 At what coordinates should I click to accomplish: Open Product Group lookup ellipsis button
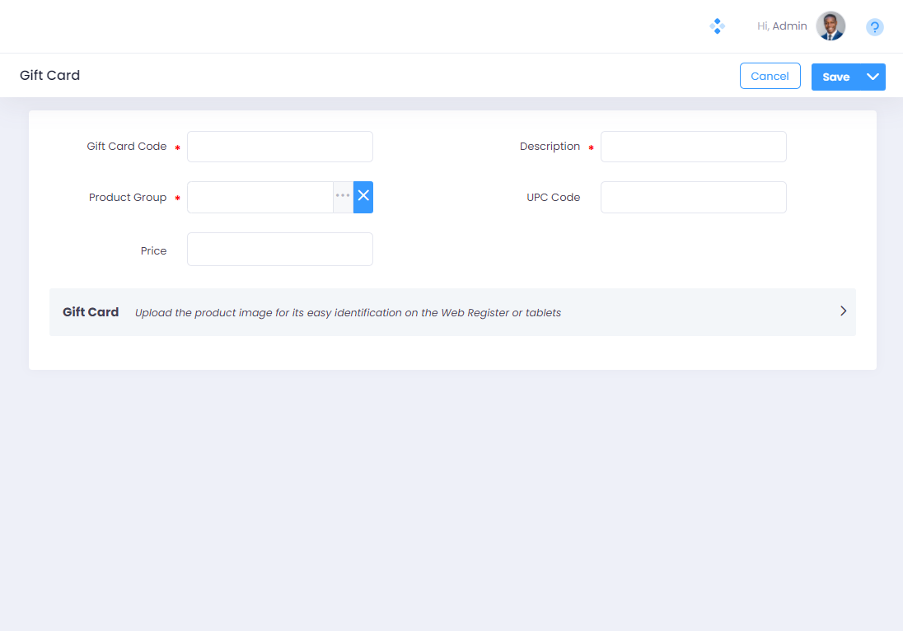343,197
